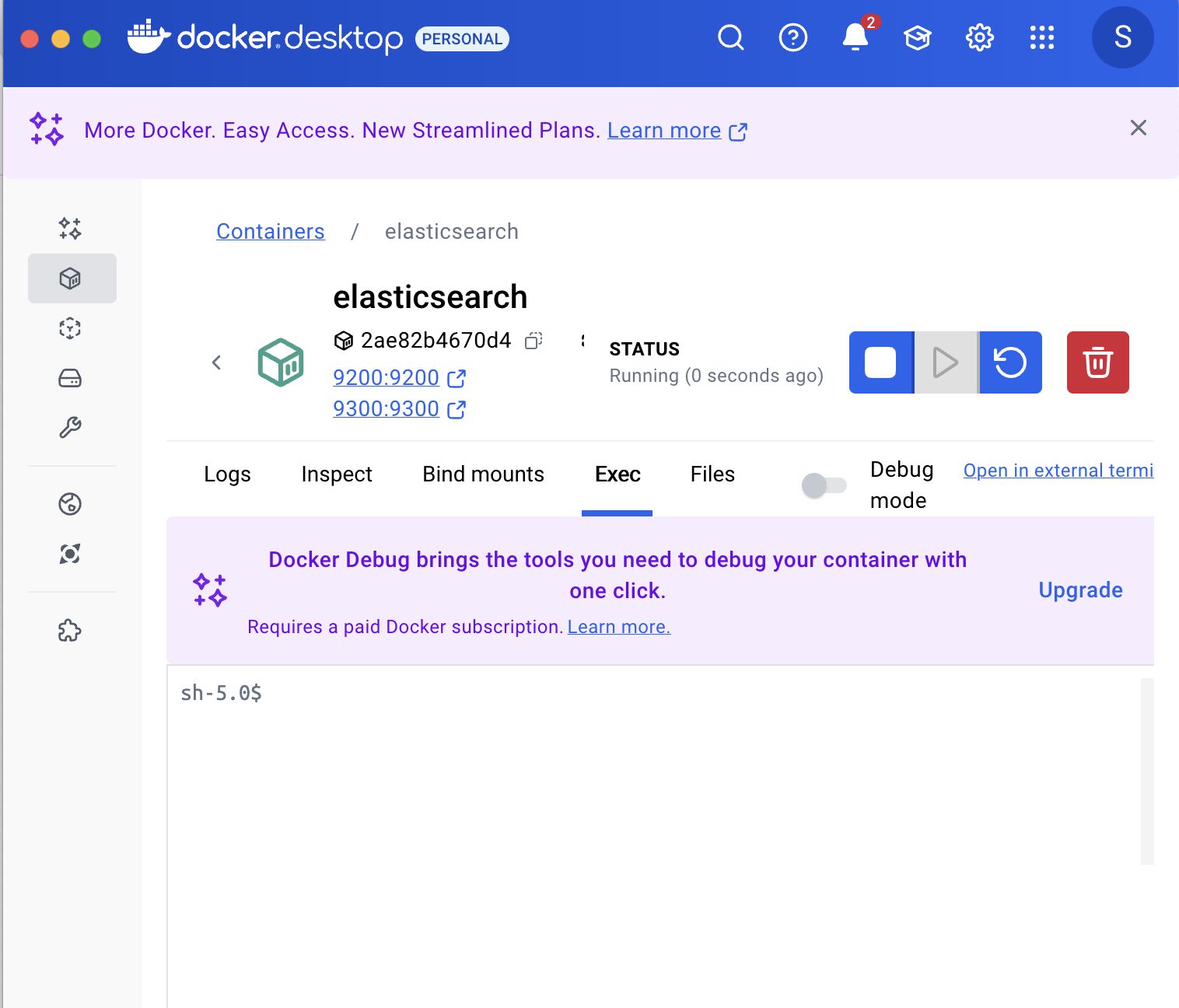The width and height of the screenshot is (1179, 1008).
Task: Open Extensions puzzle piece in sidebar
Action: [x=70, y=631]
